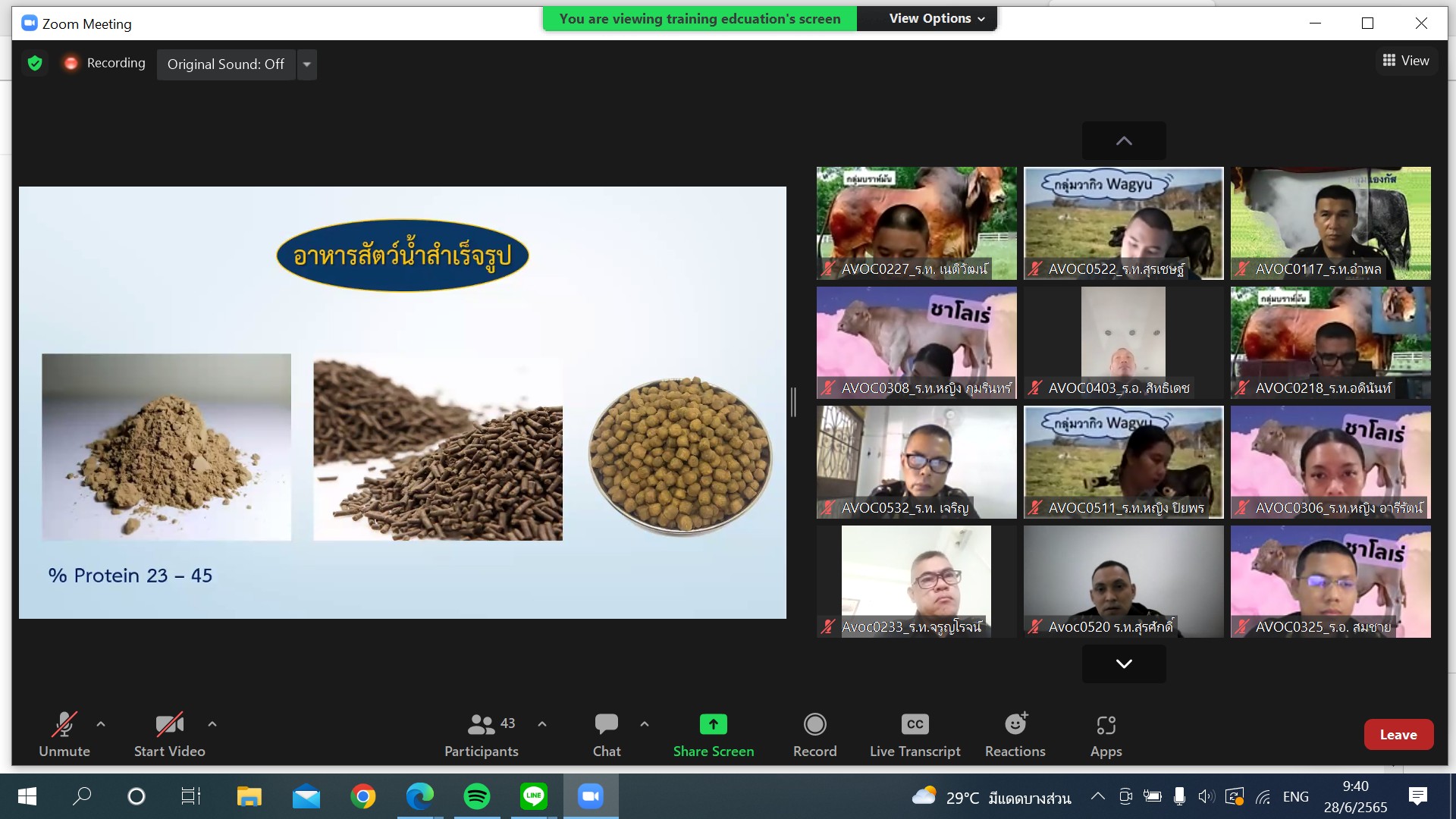1456x819 pixels.
Task: Open the notification center icon
Action: (1417, 796)
